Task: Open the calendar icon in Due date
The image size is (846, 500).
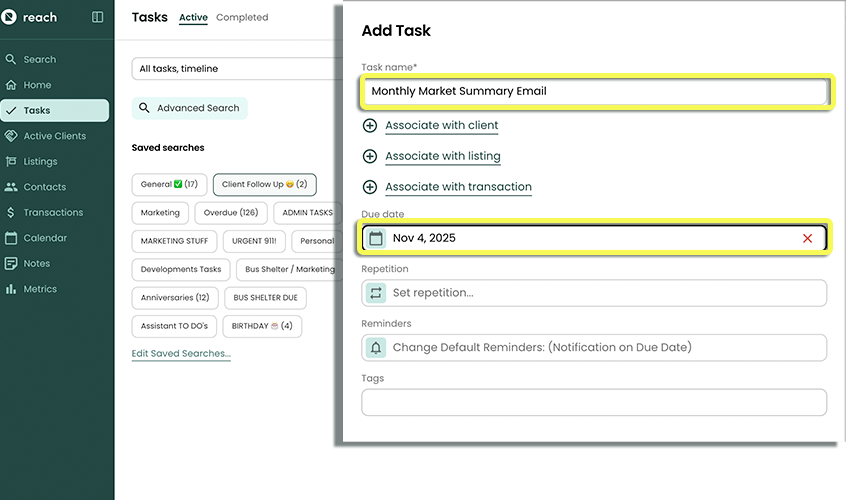Action: (x=376, y=238)
